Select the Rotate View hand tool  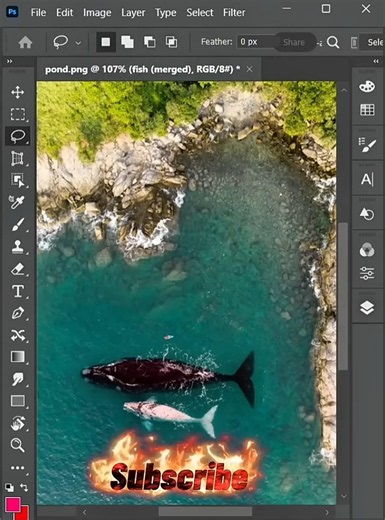pyautogui.click(x=18, y=423)
